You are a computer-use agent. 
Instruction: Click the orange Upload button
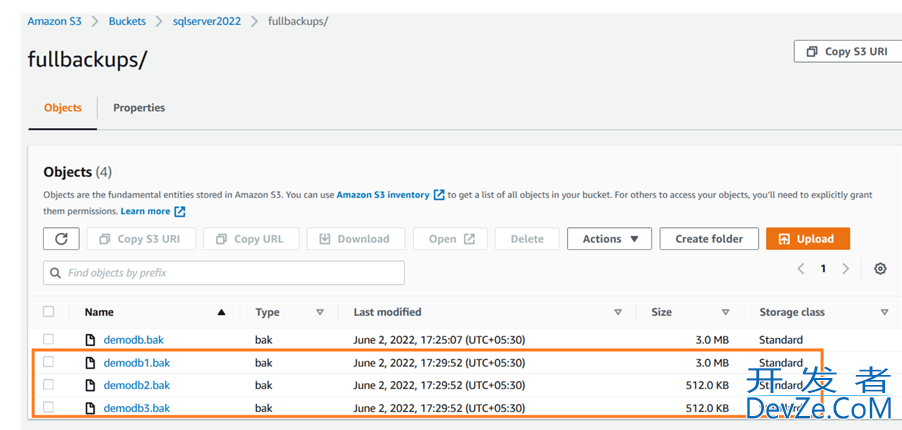pos(808,238)
